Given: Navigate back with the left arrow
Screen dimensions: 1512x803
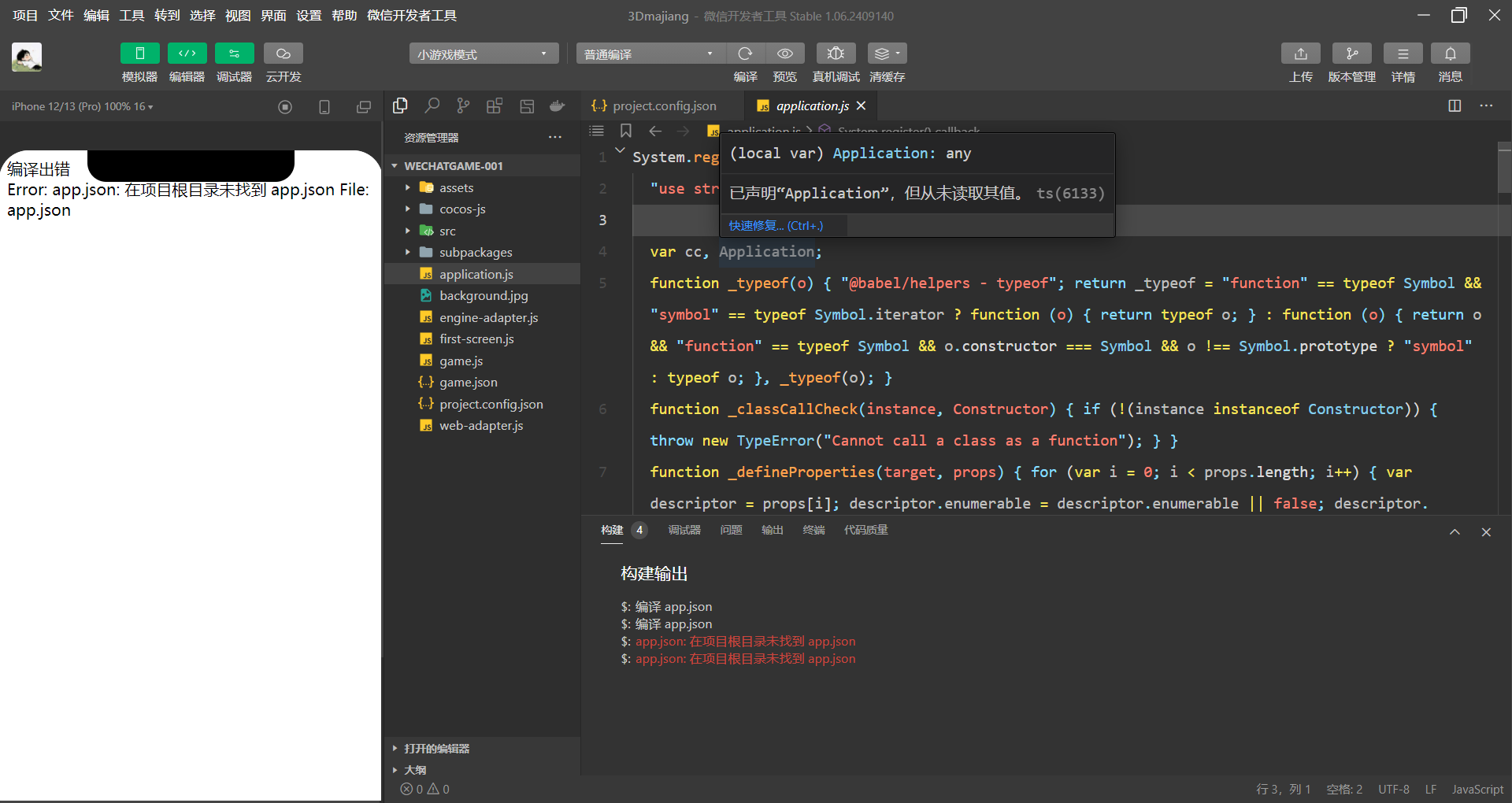Looking at the screenshot, I should (655, 131).
